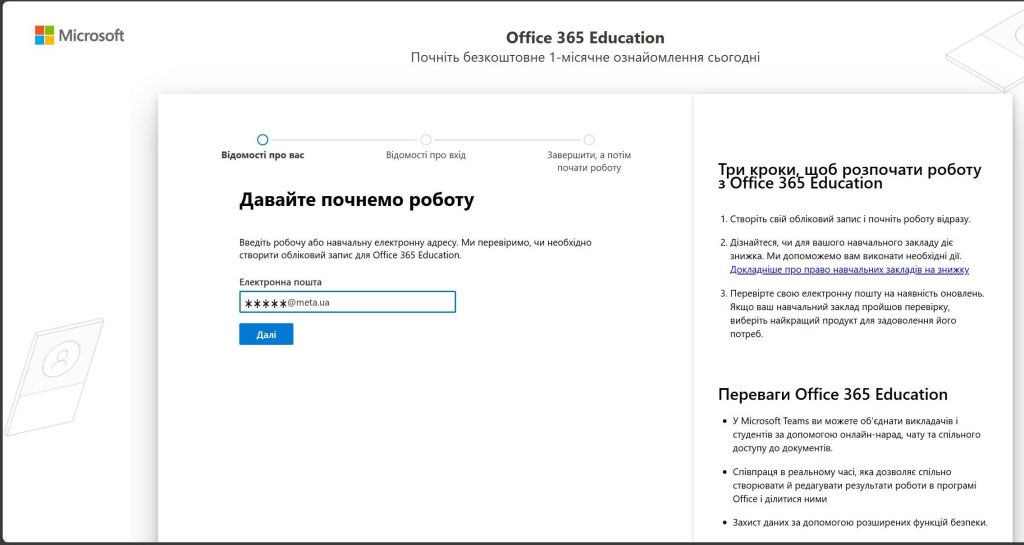Select the 'Відомості про вас' step circle
The height and width of the screenshot is (545, 1024).
pyautogui.click(x=263, y=140)
